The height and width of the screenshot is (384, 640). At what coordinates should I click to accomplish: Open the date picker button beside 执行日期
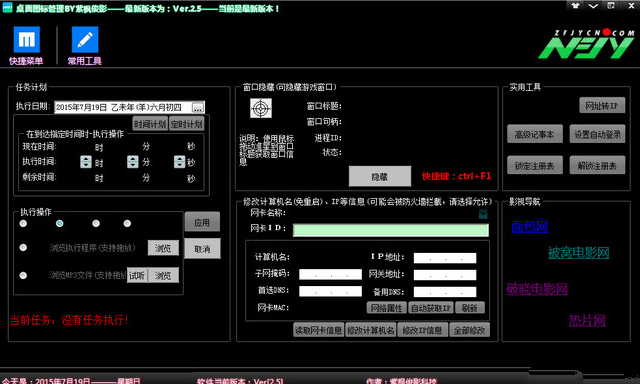[x=198, y=108]
